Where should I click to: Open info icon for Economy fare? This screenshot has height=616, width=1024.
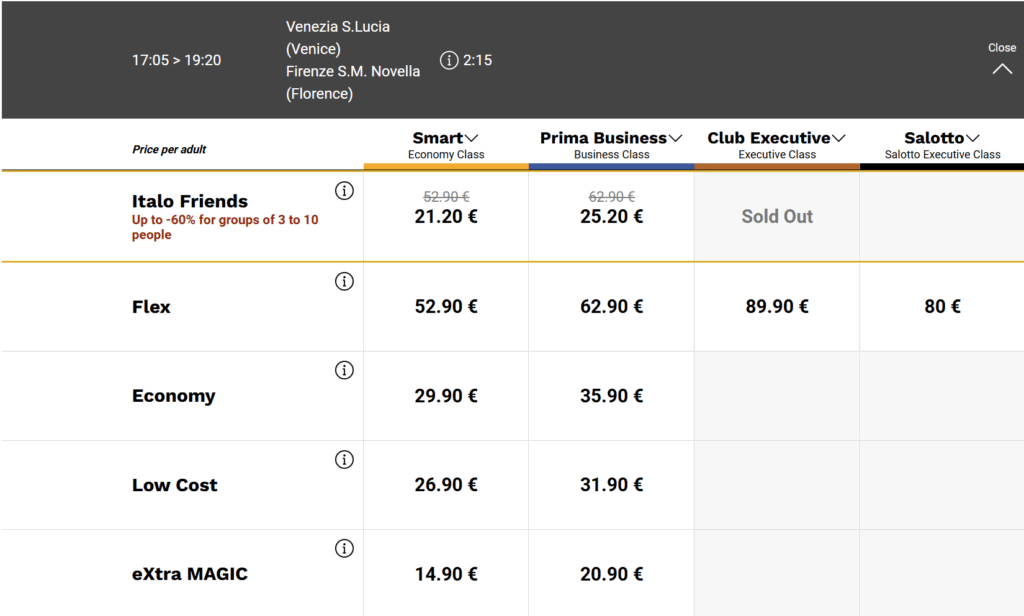point(344,370)
